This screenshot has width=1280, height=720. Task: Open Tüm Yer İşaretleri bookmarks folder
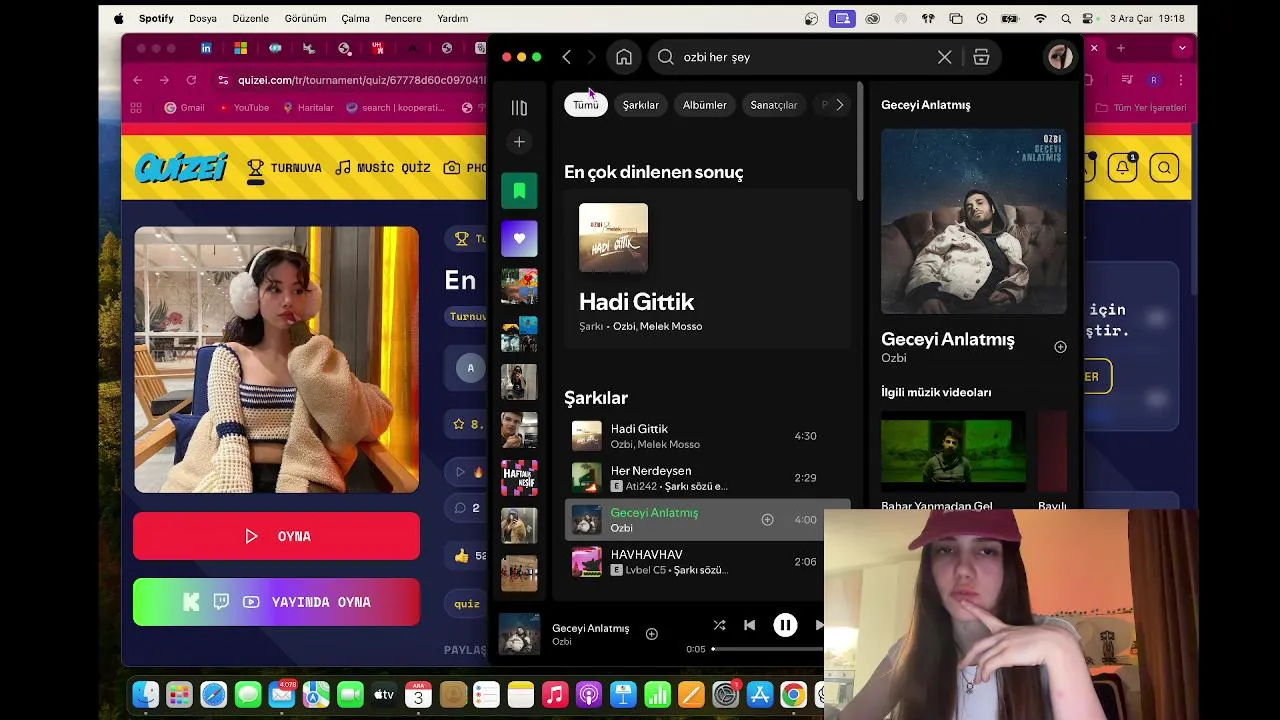(1142, 108)
